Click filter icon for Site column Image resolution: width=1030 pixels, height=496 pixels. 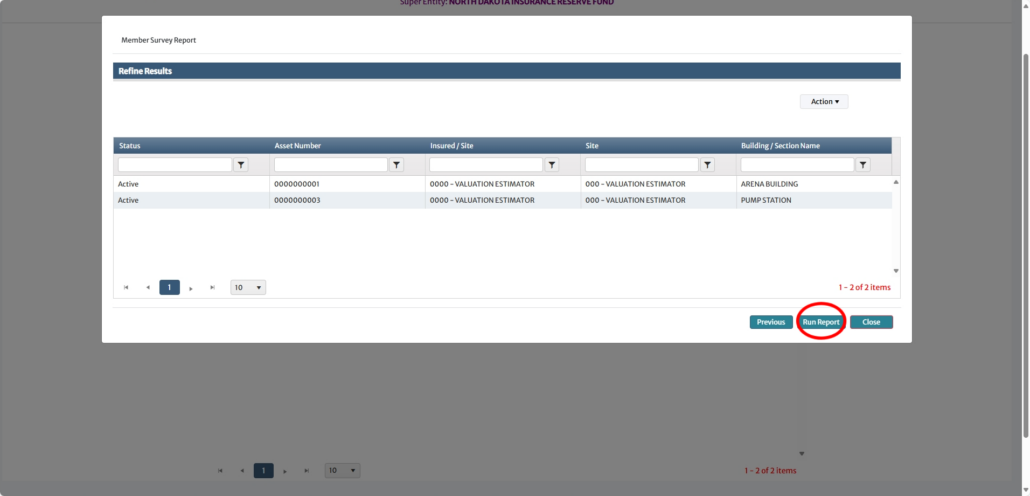[x=707, y=165]
